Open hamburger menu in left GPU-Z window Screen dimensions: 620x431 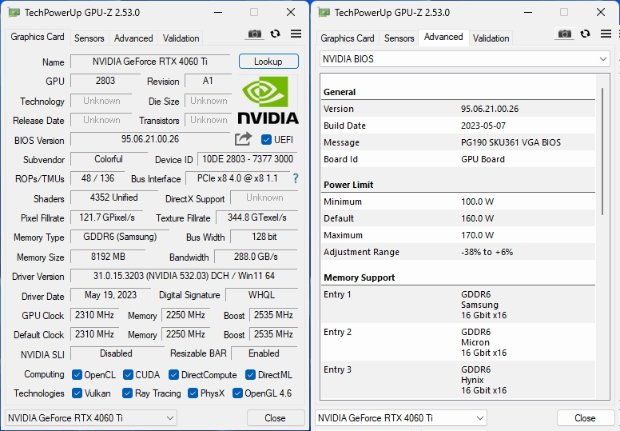(x=296, y=34)
